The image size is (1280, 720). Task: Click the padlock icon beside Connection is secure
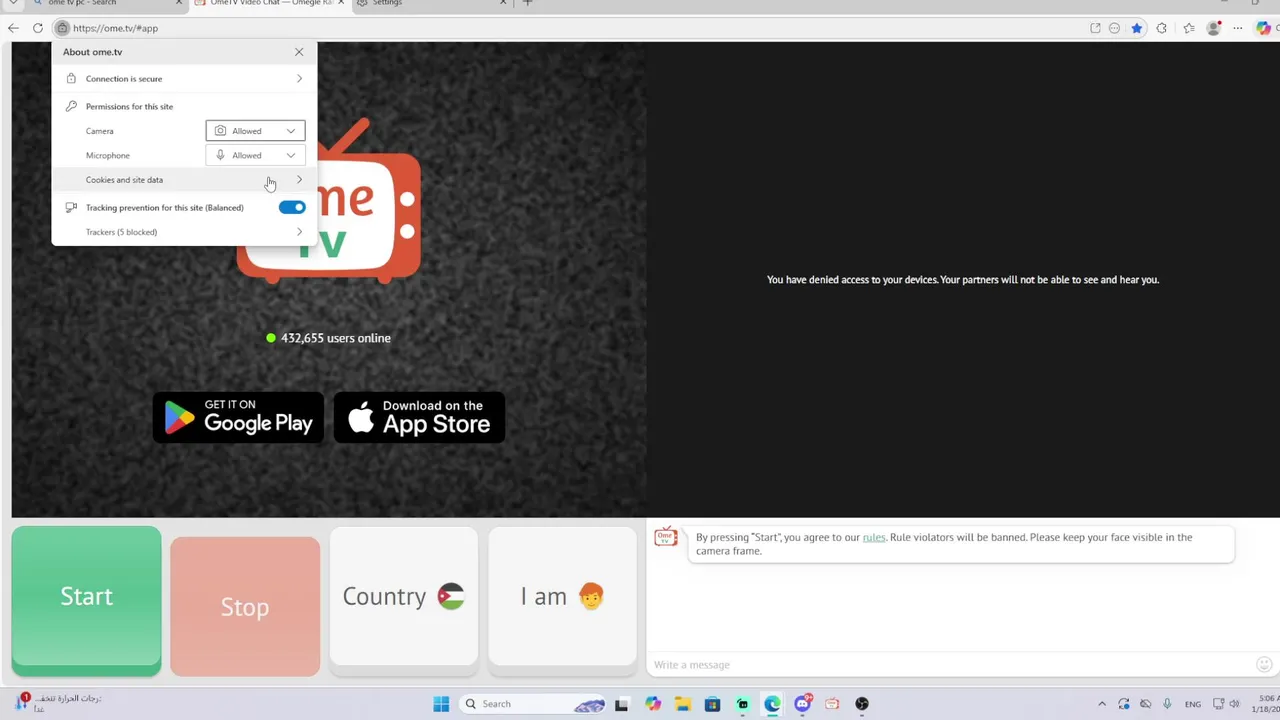tap(71, 78)
